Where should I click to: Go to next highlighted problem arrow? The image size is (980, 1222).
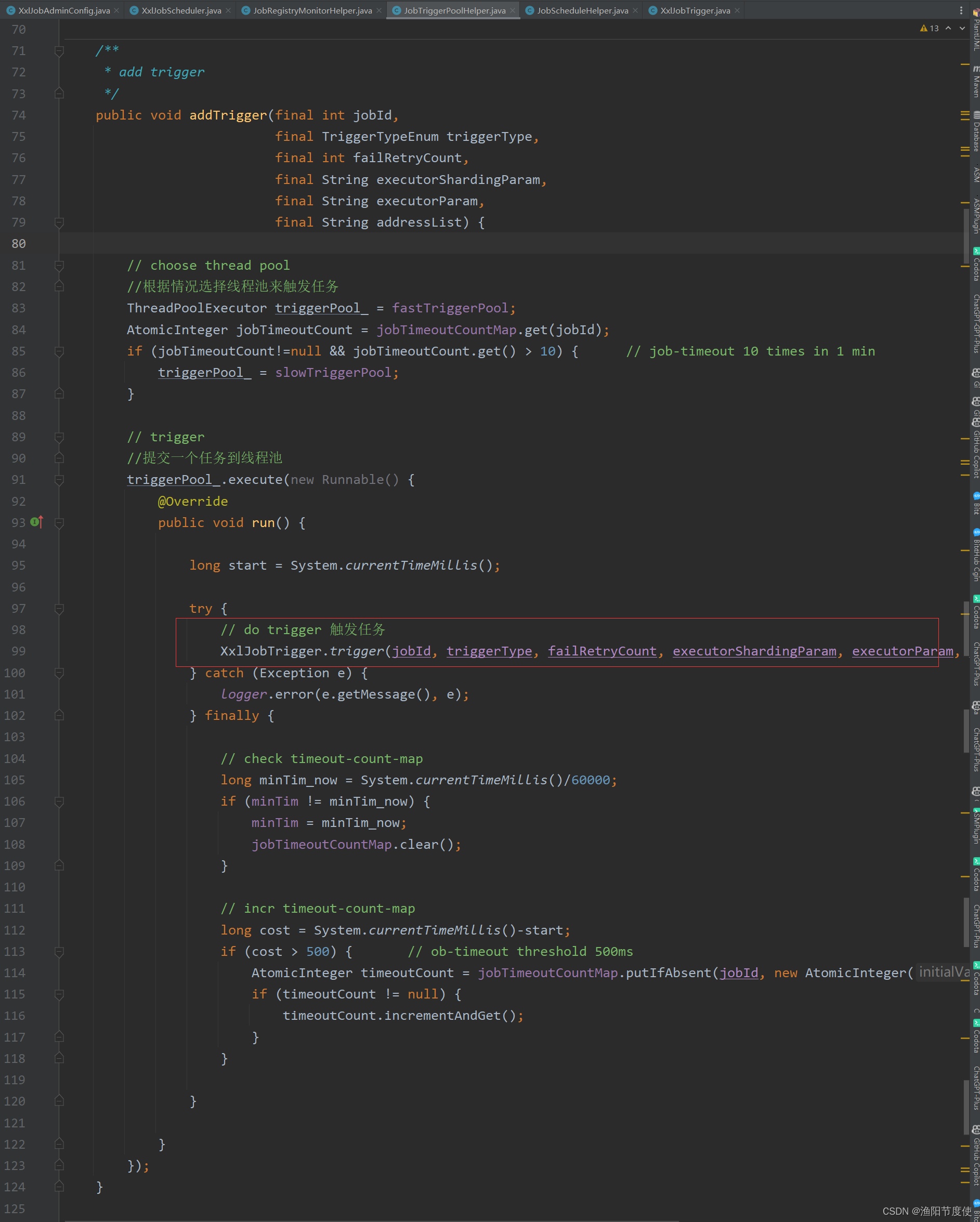[962, 29]
